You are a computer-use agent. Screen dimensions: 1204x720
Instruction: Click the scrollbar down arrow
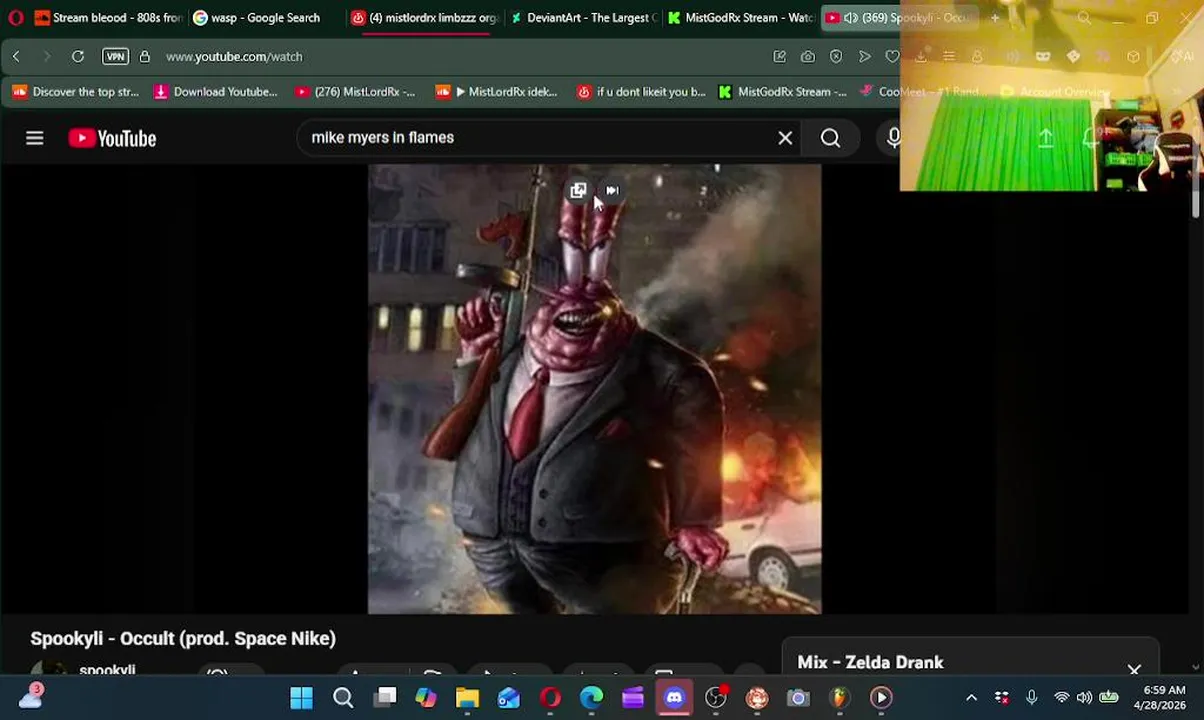tap(1196, 667)
